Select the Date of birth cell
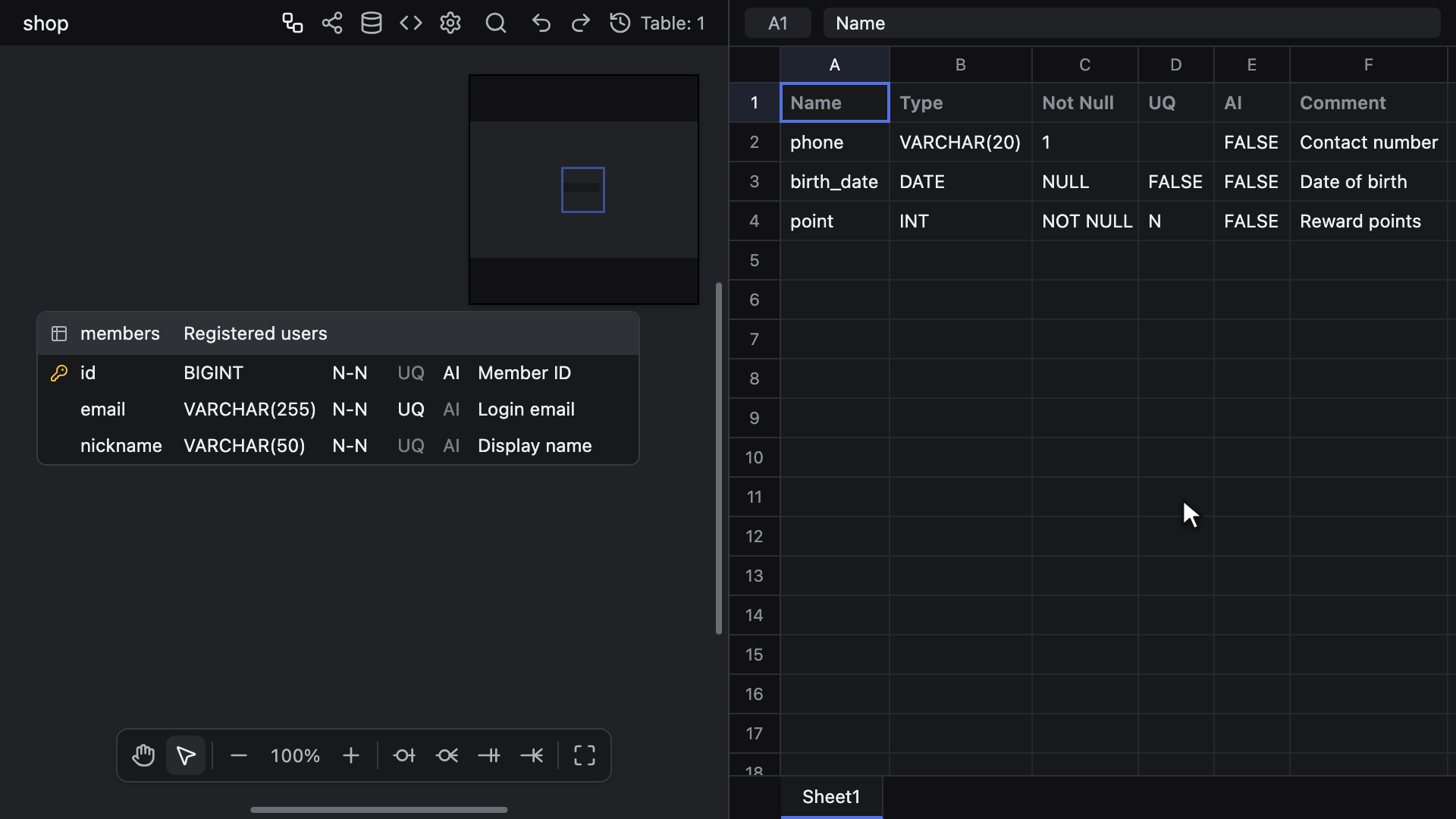This screenshot has height=819, width=1456. click(x=1369, y=181)
